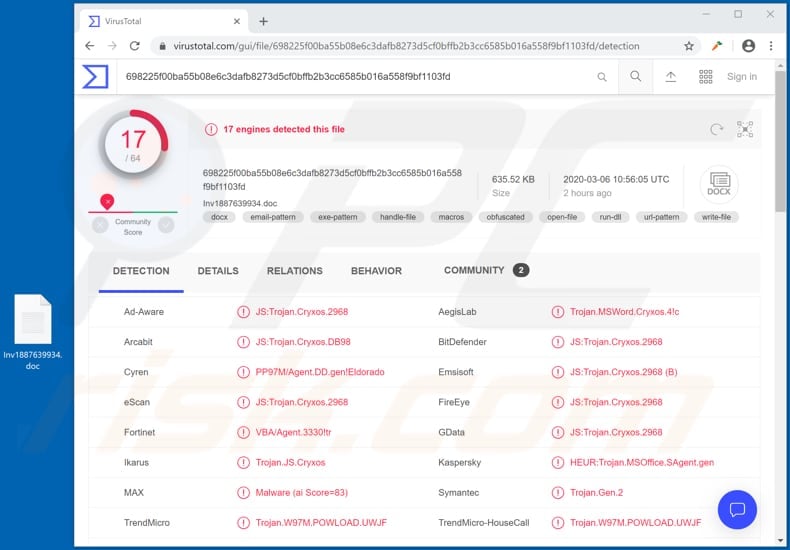Click the 635.52 KB size value
Image resolution: width=790 pixels, height=550 pixels.
(x=513, y=179)
